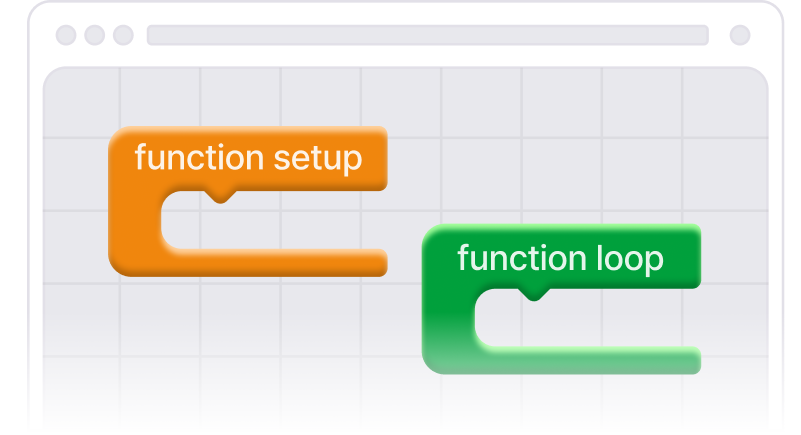Click empty grid canvas above the green block

pos(560,150)
